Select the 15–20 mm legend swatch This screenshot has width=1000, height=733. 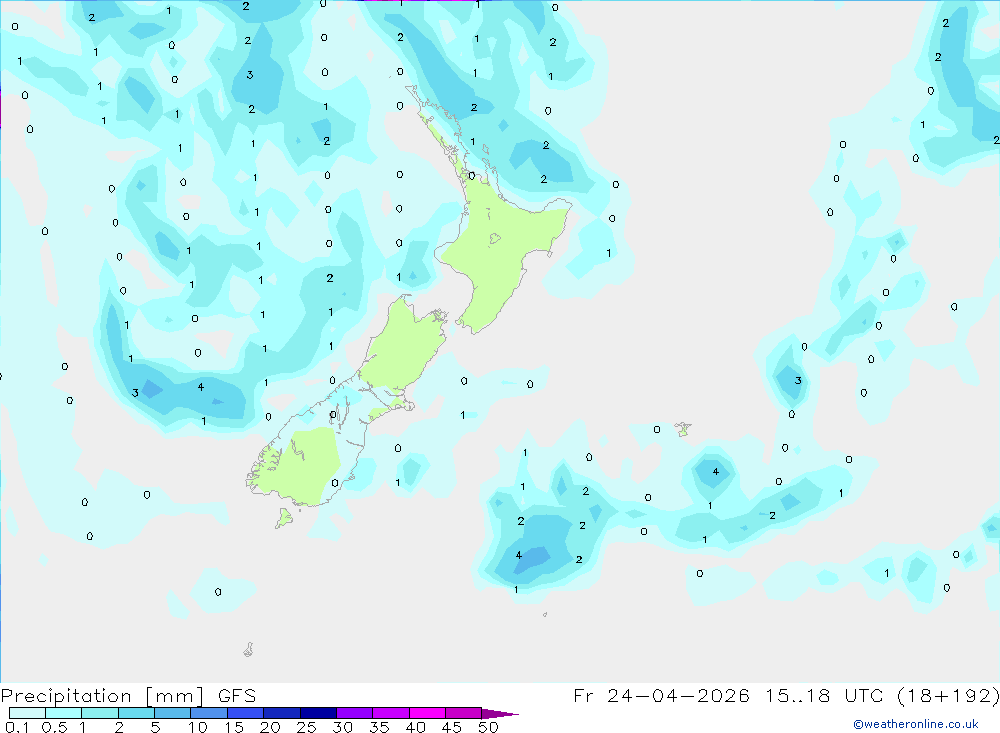click(x=246, y=713)
